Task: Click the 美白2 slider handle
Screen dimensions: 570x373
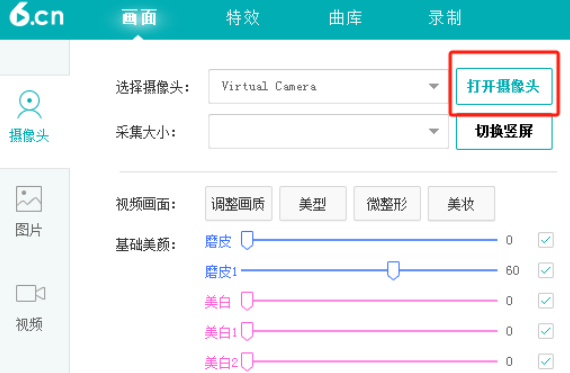Action: 247,361
